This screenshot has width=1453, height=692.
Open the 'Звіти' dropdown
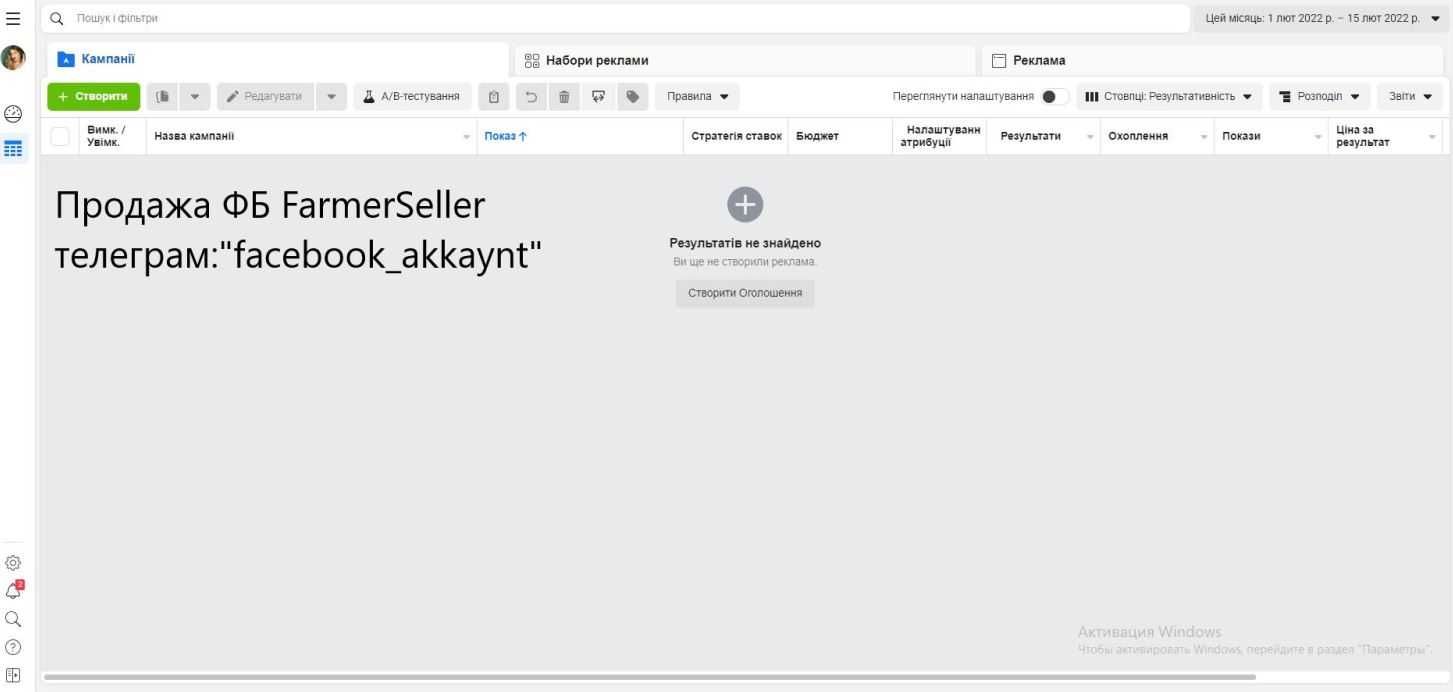(1410, 96)
